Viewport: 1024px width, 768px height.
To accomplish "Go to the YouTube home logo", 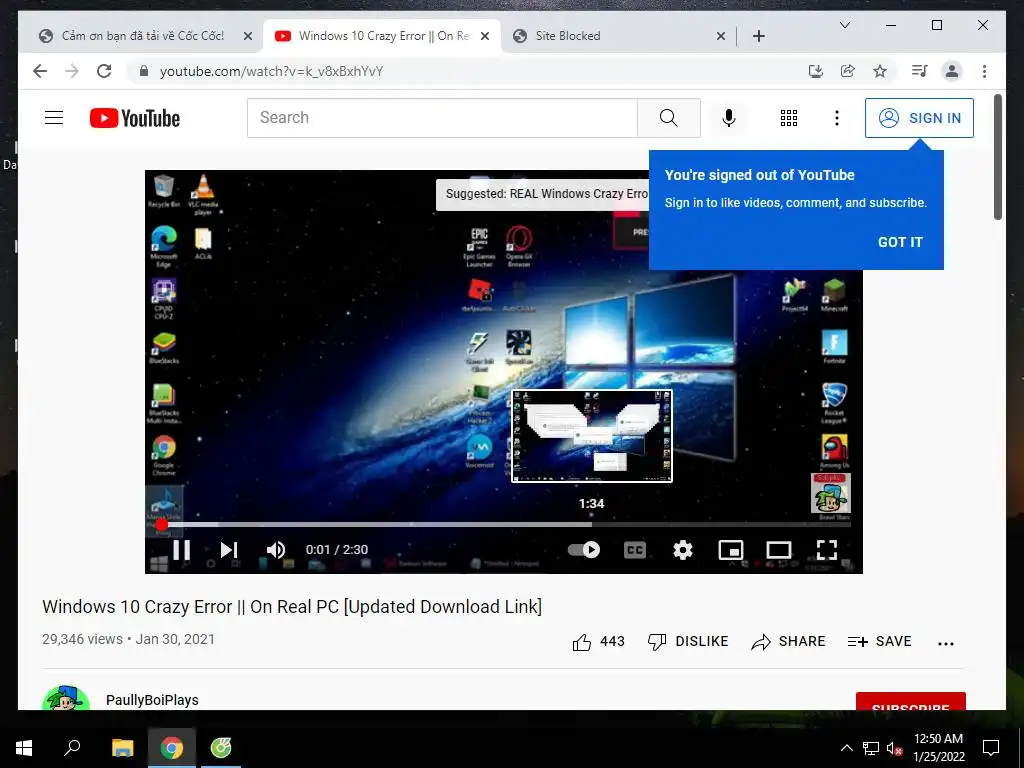I will 135,118.
